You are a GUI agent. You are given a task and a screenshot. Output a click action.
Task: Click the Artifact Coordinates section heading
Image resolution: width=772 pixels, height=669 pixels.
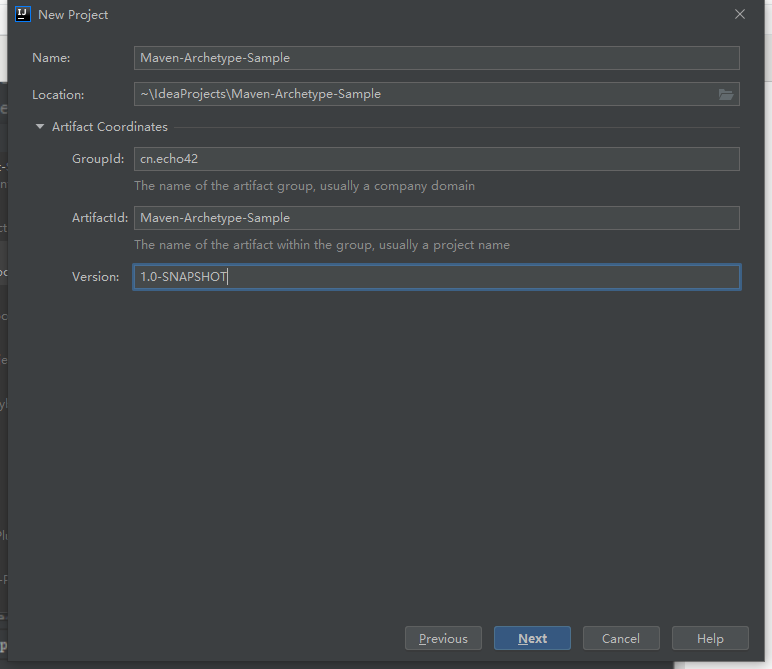click(110, 127)
